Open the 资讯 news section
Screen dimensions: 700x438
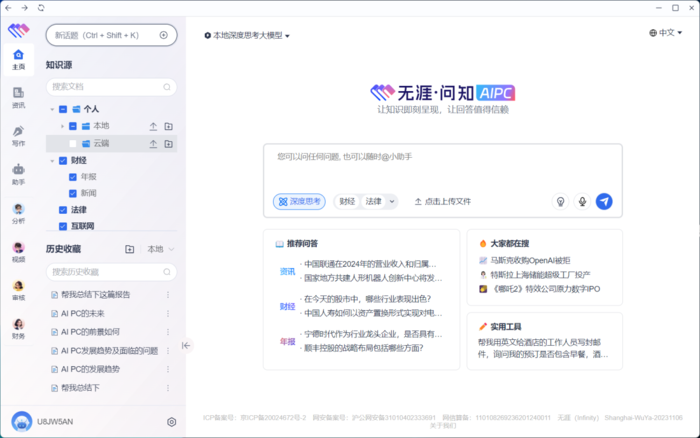18,98
